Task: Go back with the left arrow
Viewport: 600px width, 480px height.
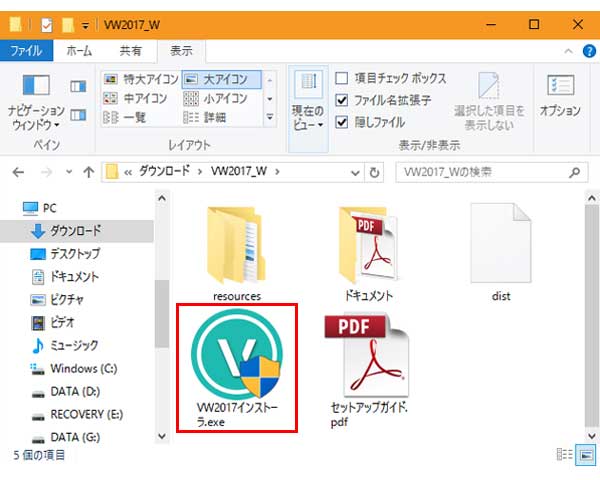Action: tap(18, 173)
